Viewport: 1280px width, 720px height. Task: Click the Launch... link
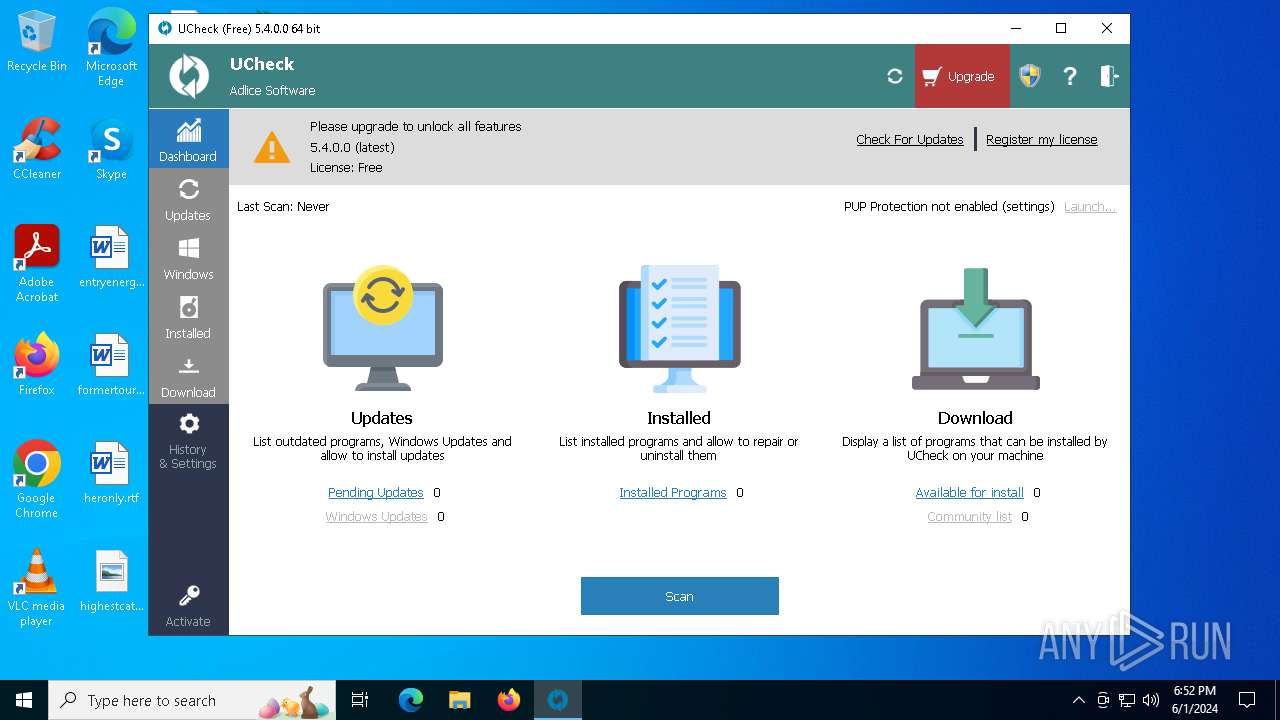coord(1090,207)
